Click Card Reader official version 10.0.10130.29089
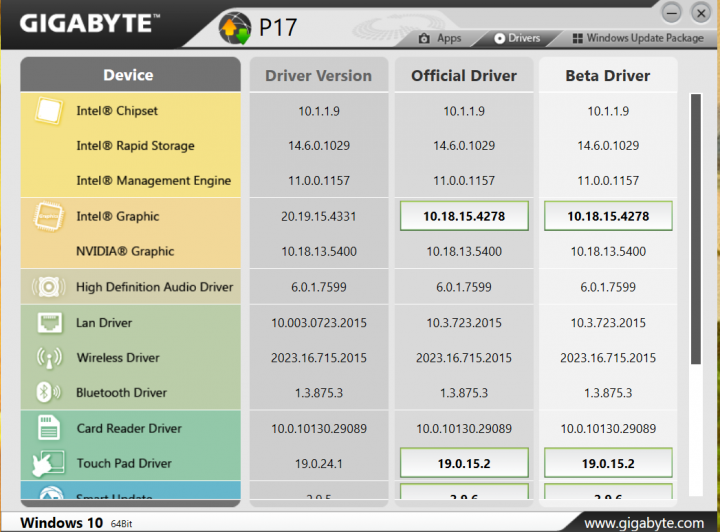This screenshot has width=720, height=532. pyautogui.click(x=464, y=429)
